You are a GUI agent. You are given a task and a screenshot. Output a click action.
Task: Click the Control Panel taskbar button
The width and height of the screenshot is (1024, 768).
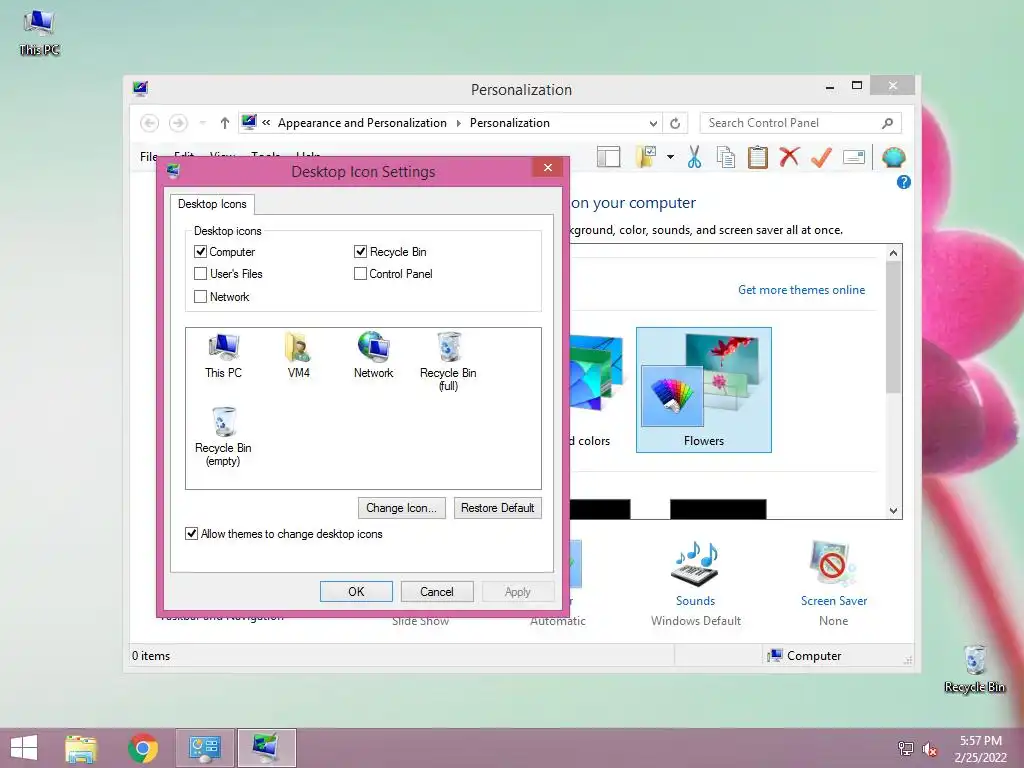coord(204,748)
